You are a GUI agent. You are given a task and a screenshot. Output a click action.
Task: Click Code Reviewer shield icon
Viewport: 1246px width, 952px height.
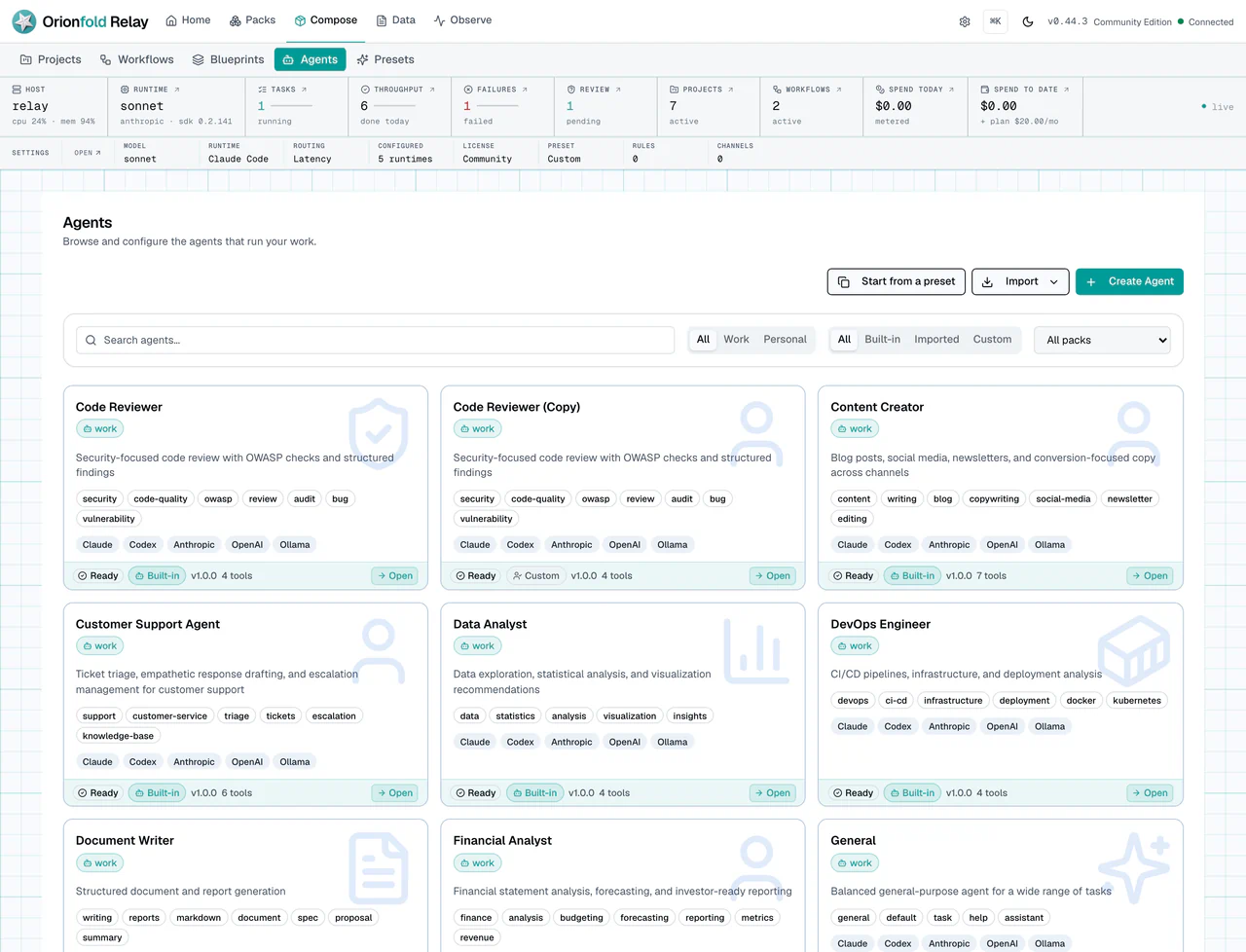click(x=379, y=433)
